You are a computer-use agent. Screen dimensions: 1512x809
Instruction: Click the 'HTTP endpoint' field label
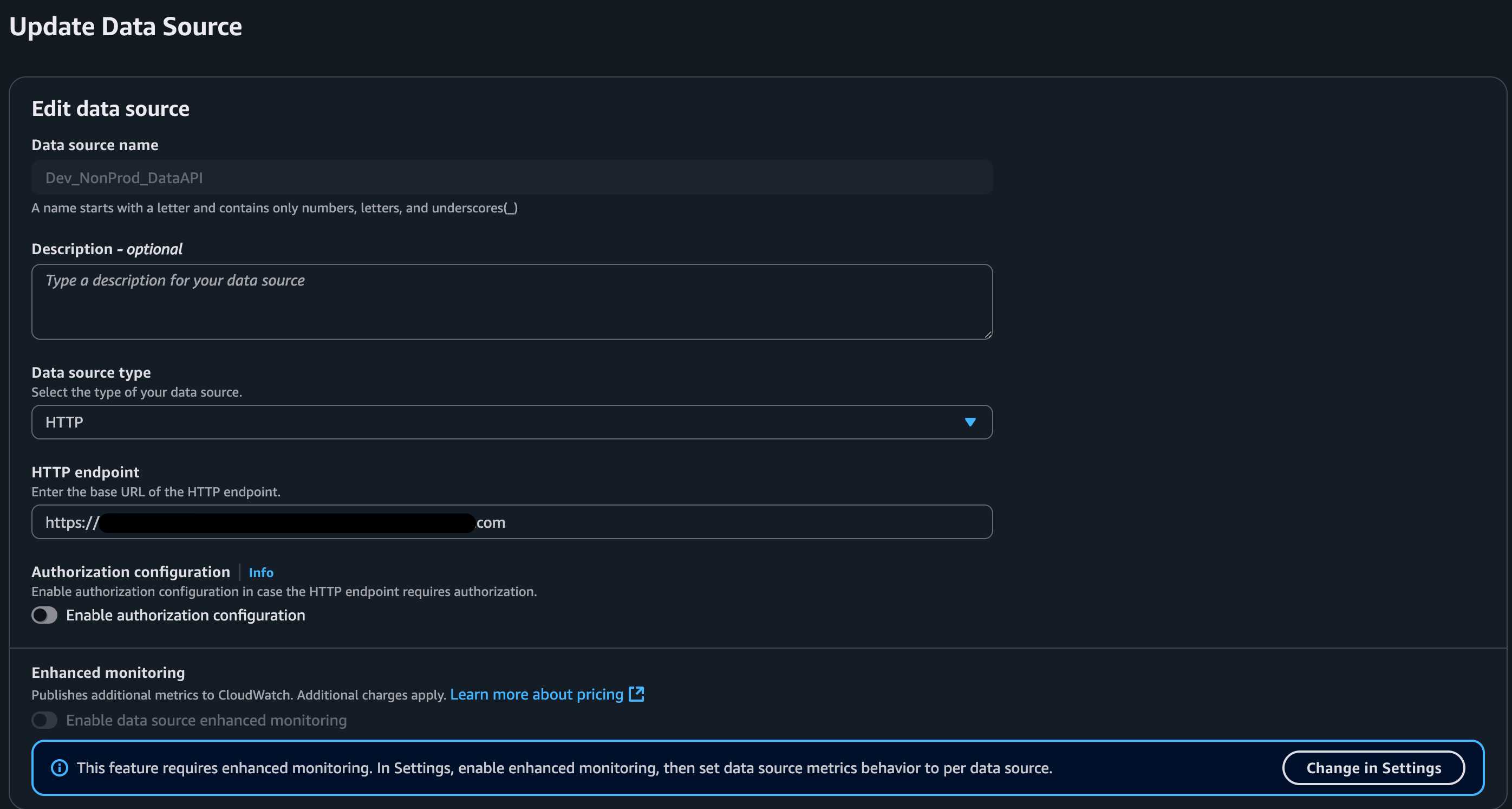pyautogui.click(x=85, y=473)
